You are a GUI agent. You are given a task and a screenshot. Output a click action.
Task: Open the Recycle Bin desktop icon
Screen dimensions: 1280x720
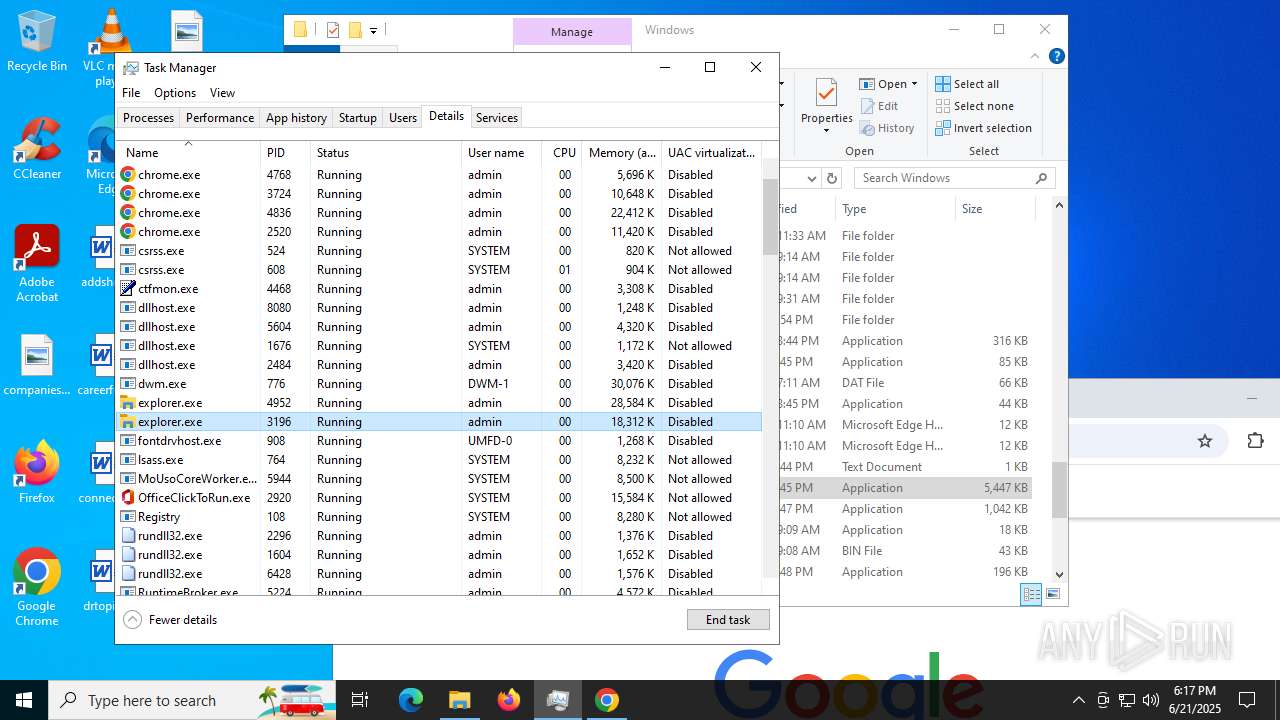(x=37, y=42)
